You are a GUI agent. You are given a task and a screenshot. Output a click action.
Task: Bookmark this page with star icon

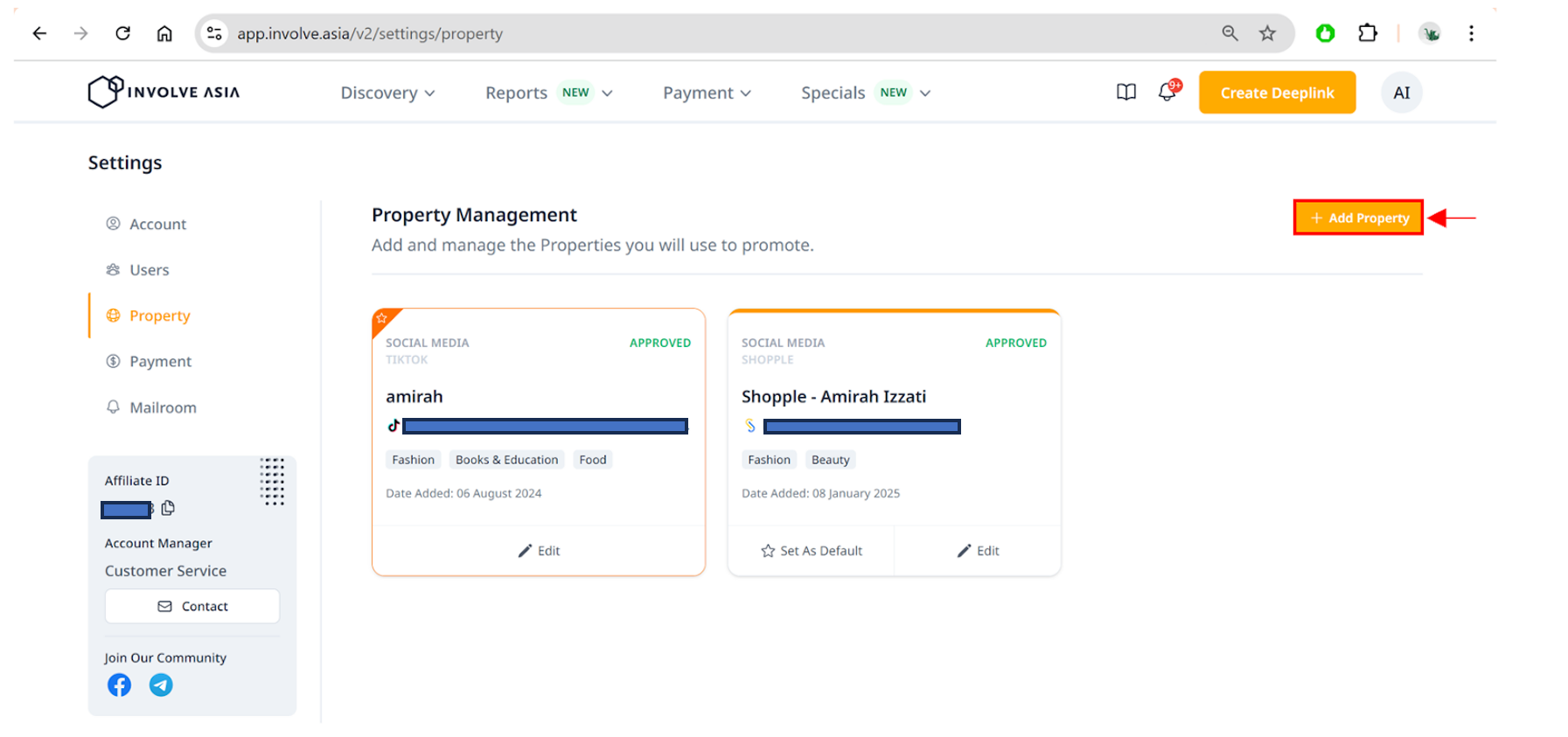[1267, 33]
